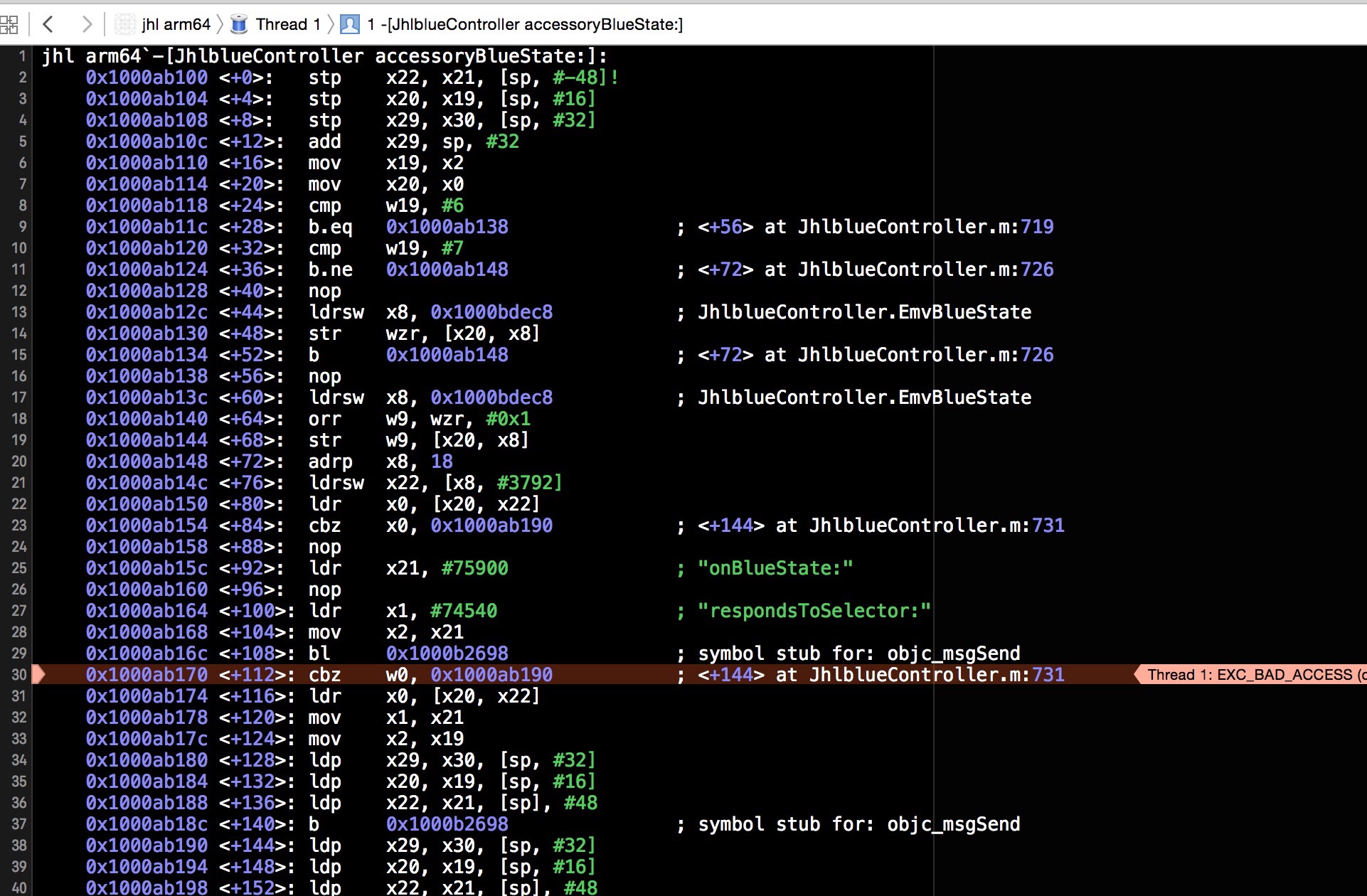Place cursor on JhlblueController.EmvBlueState comment line 13
Image resolution: width=1367 pixels, height=896 pixels.
click(864, 312)
